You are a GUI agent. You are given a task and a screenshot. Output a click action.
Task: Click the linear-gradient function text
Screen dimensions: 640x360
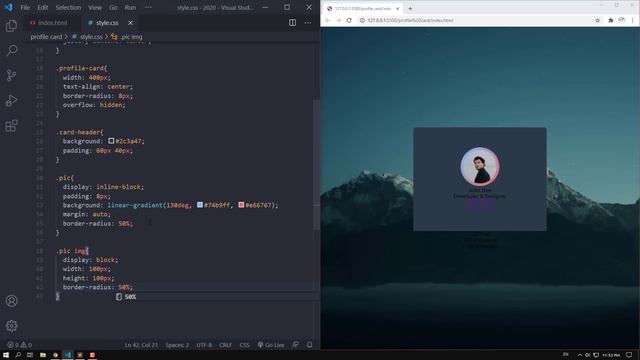pos(135,205)
